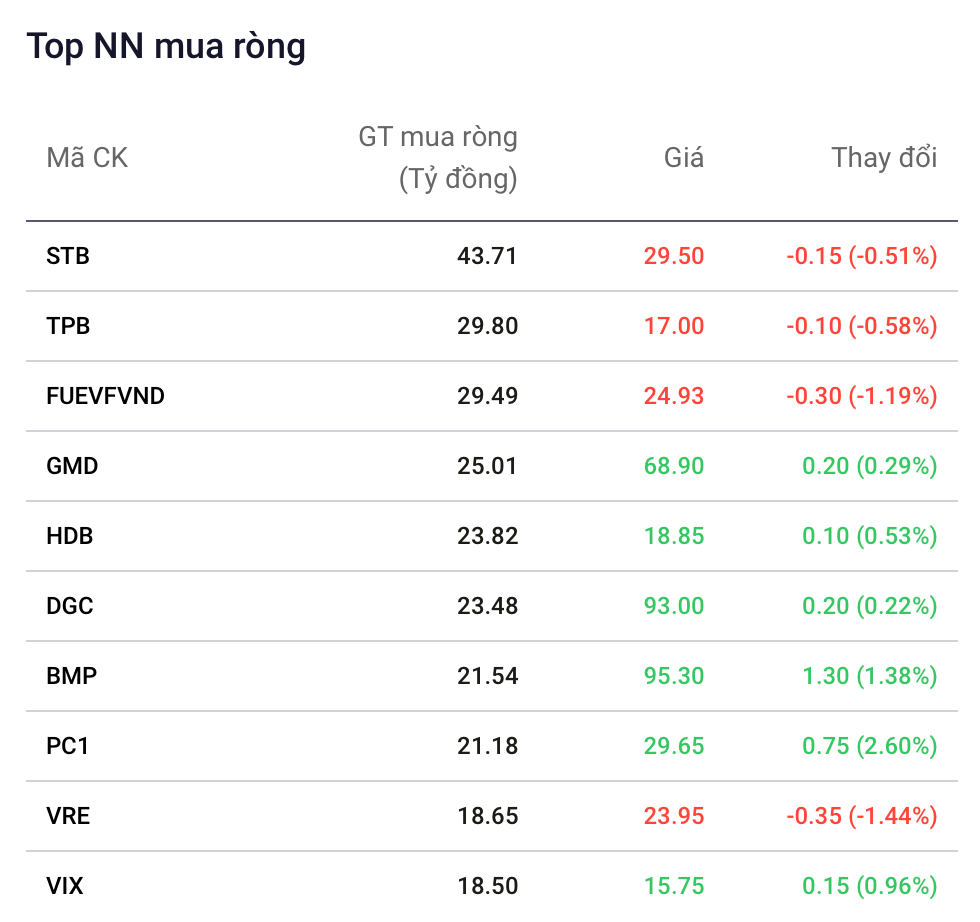The height and width of the screenshot is (922, 980).
Task: Select the TPB stock code
Action: tap(68, 326)
